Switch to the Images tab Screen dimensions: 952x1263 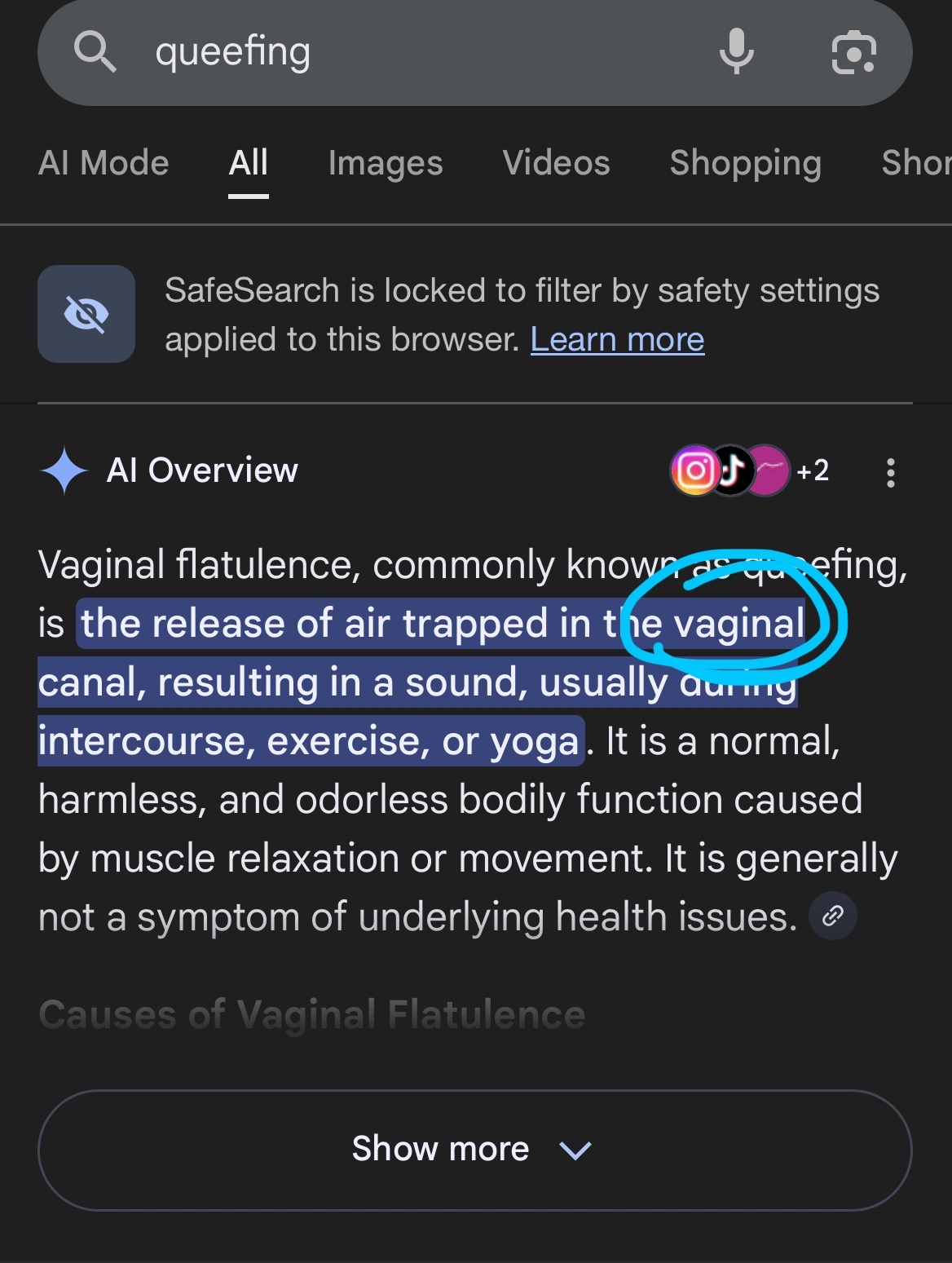386,163
